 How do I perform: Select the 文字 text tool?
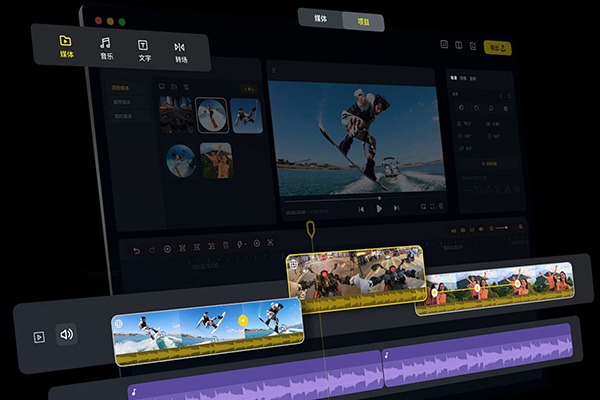click(143, 50)
